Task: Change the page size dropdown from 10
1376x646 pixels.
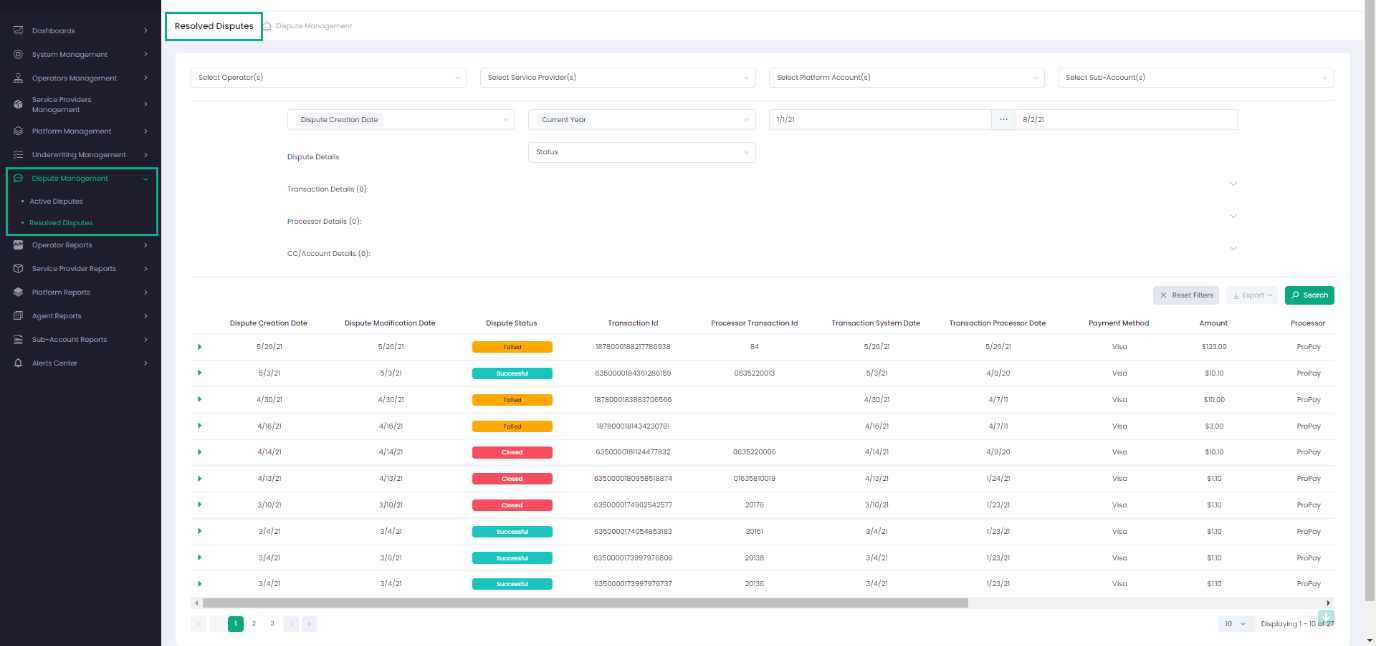Action: click(x=1236, y=624)
